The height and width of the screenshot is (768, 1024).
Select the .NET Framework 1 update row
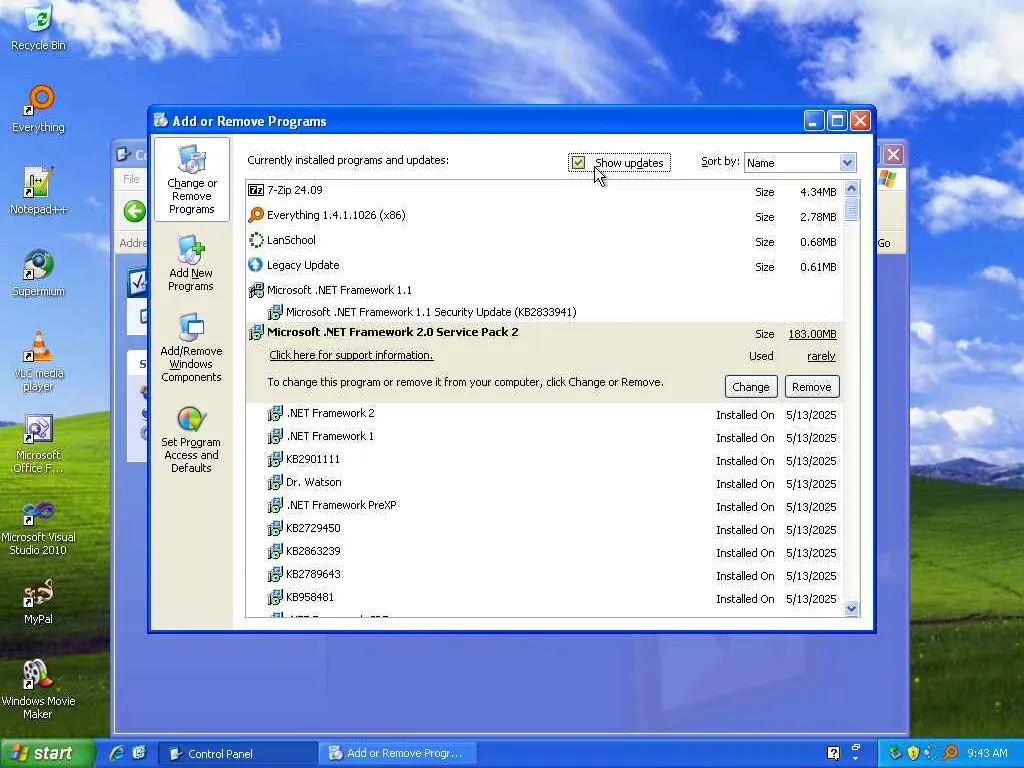(544, 437)
